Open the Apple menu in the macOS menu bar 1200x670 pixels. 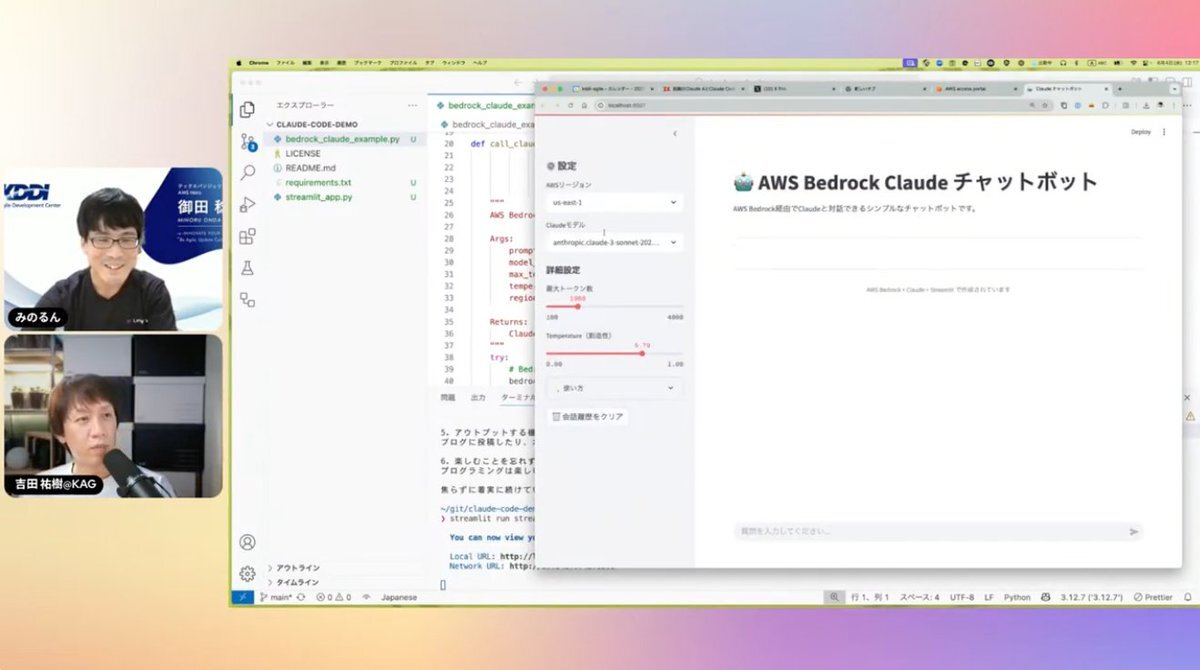click(x=237, y=62)
